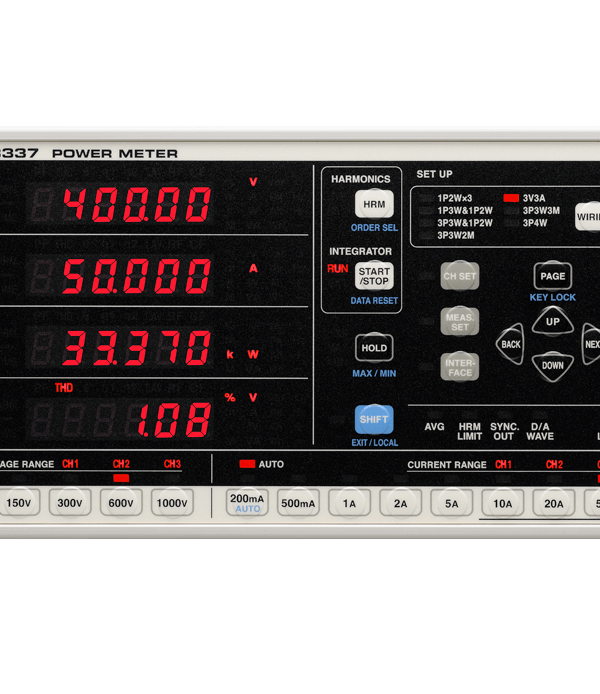
Task: Select the 600V voltage range
Action: coord(121,503)
